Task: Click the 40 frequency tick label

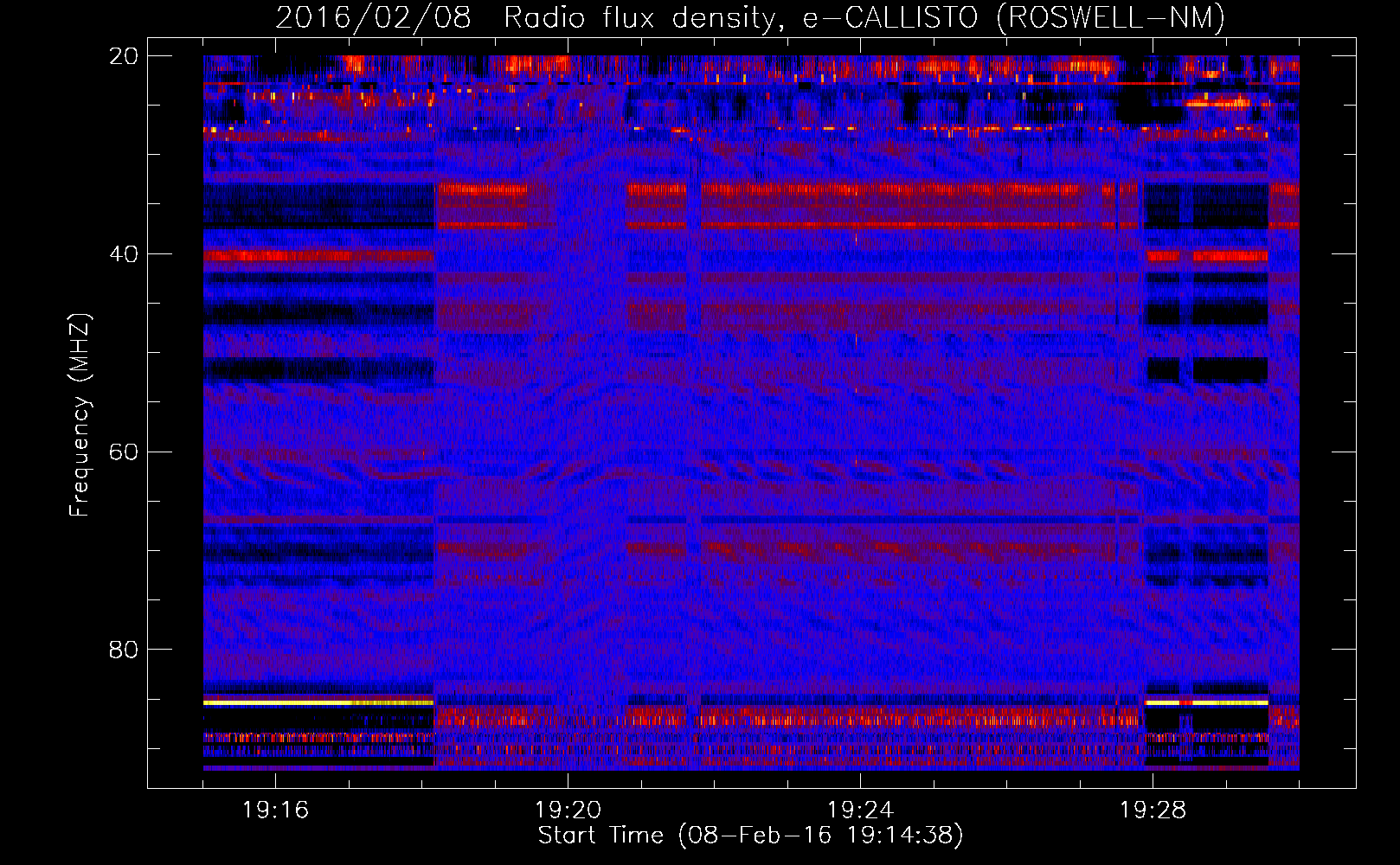Action: [124, 254]
